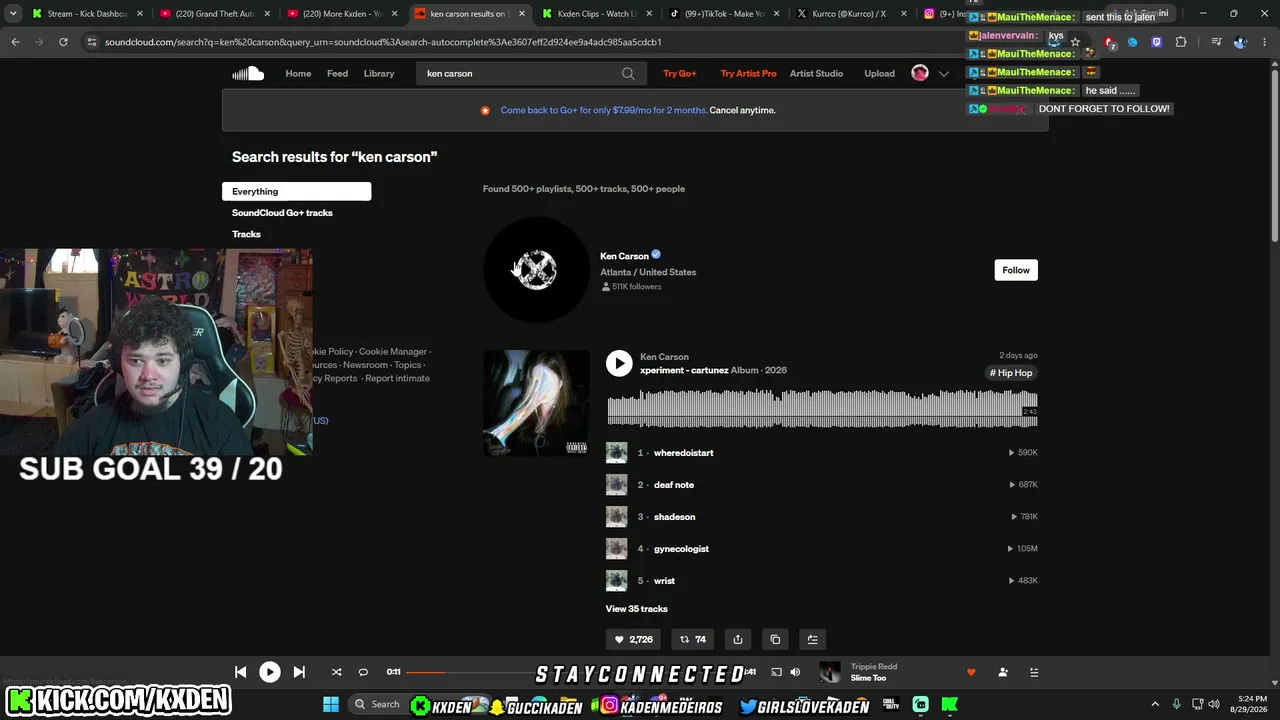Screen dimensions: 1280x720
Task: Mute the player volume
Action: 795,672
